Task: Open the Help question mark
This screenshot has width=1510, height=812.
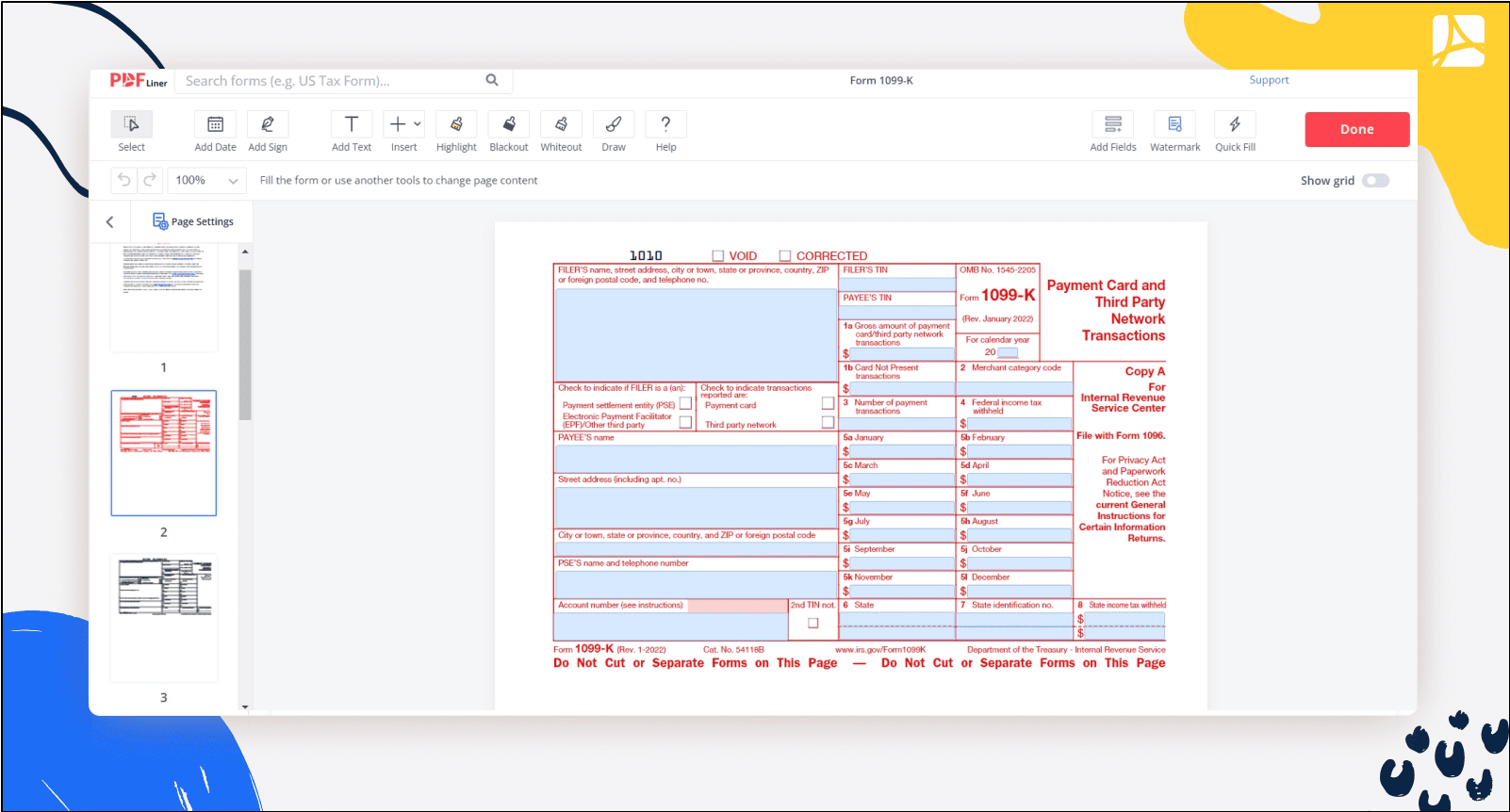Action: [666, 124]
